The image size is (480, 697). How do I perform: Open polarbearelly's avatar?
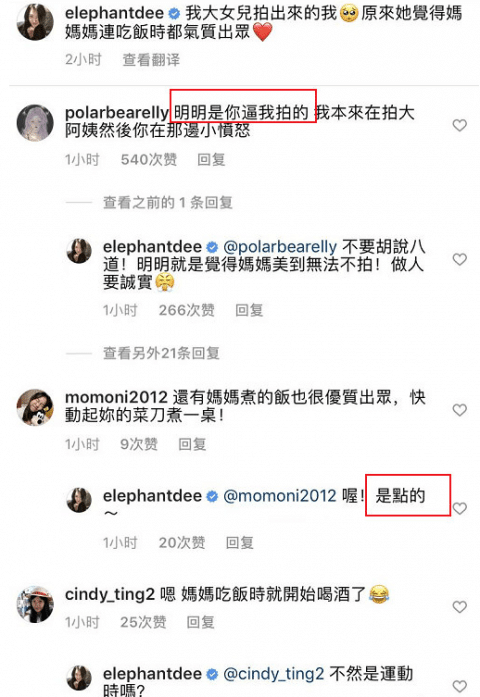(35, 123)
